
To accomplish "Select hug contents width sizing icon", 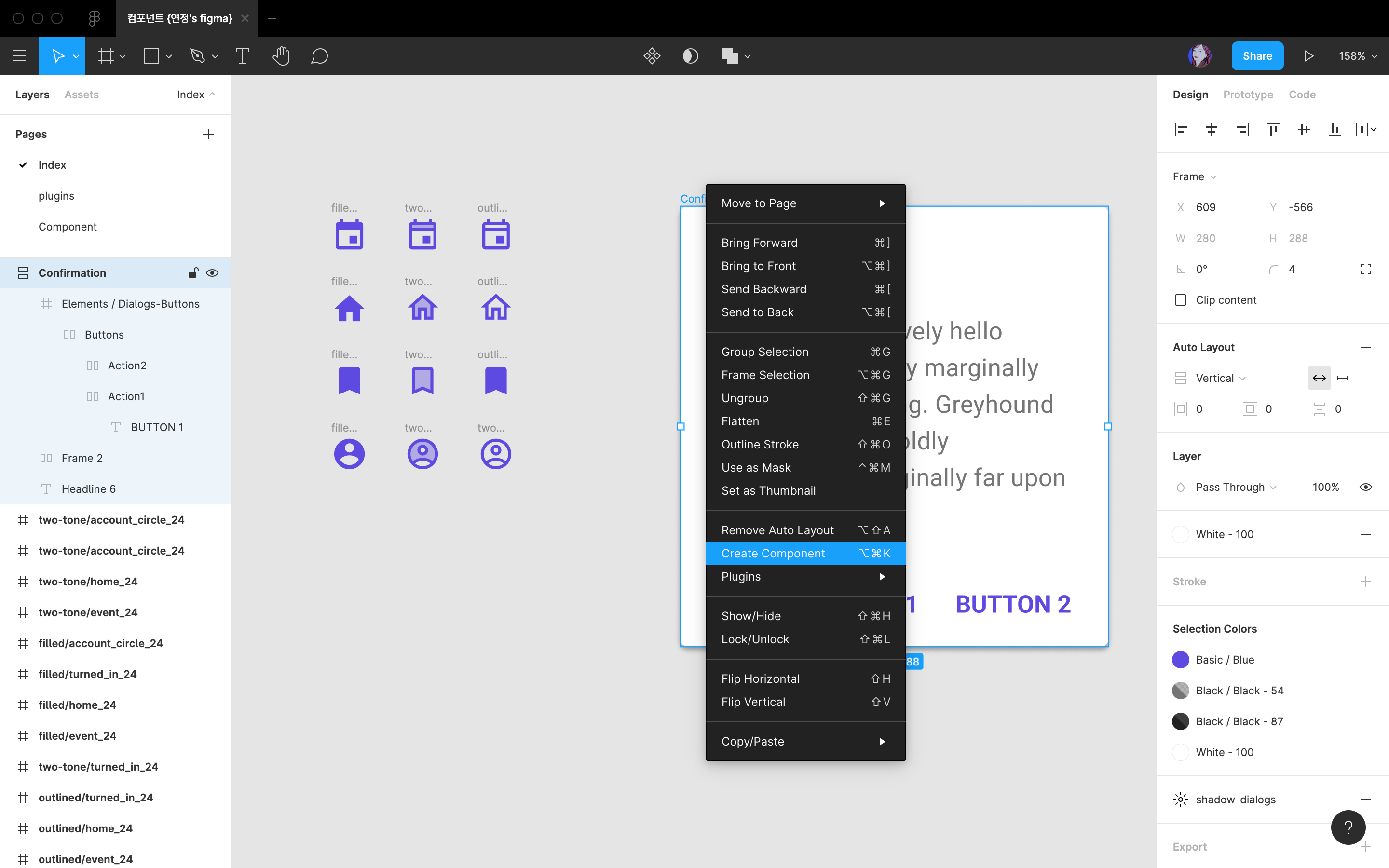I will pos(1319,378).
